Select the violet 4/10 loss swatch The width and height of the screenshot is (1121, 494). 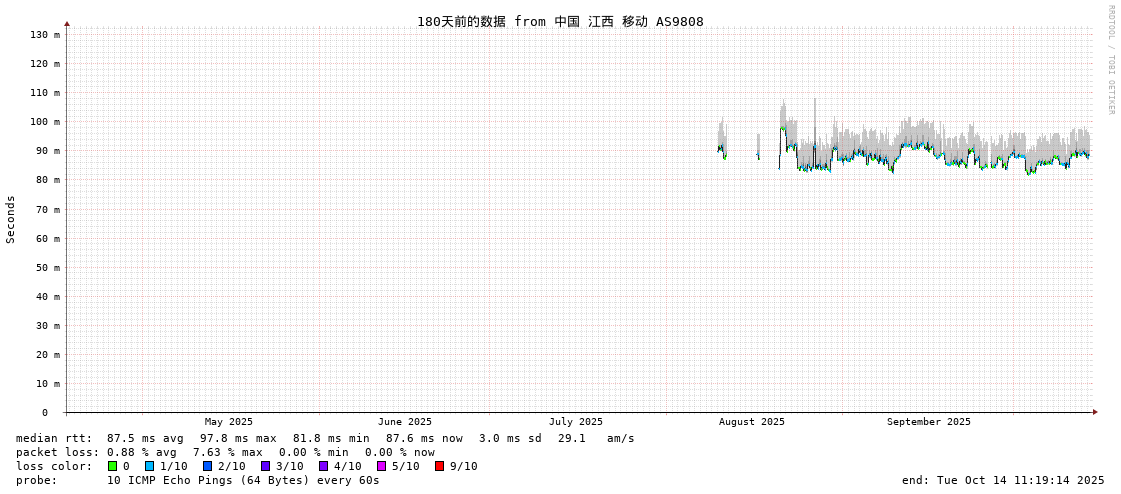pos(323,466)
